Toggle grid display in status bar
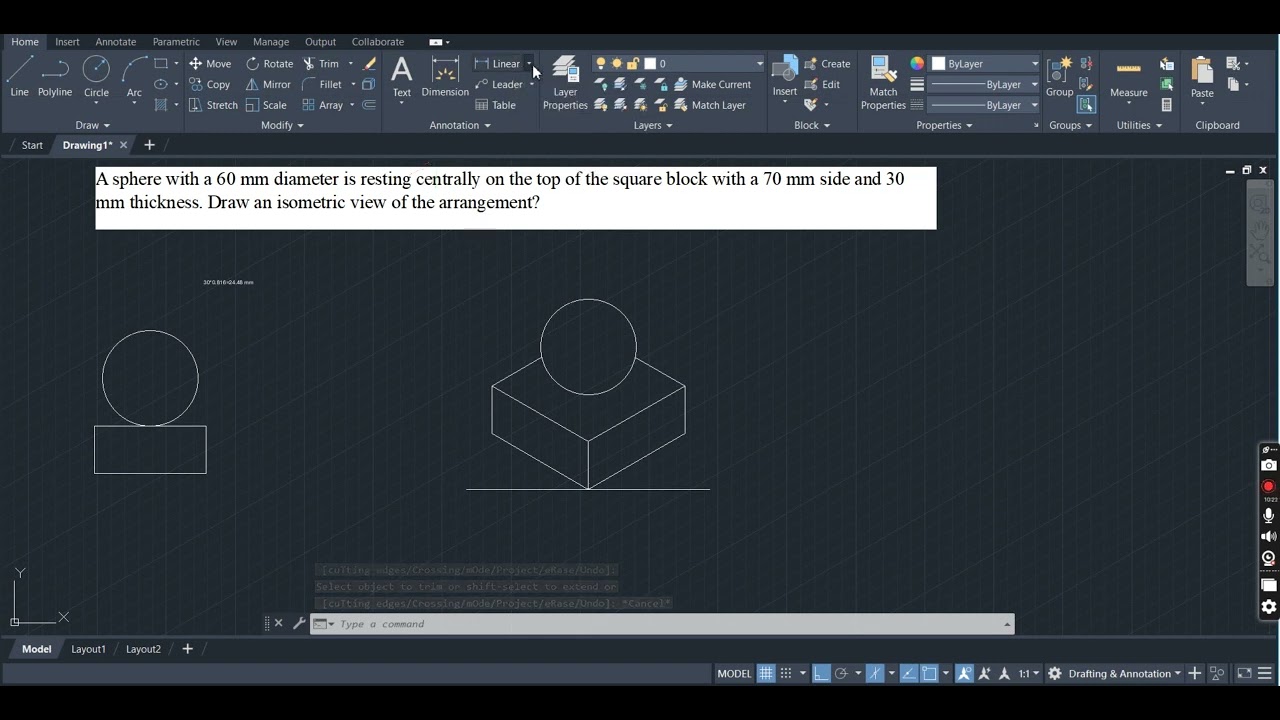Screen dimensions: 1280x720 [x=766, y=673]
